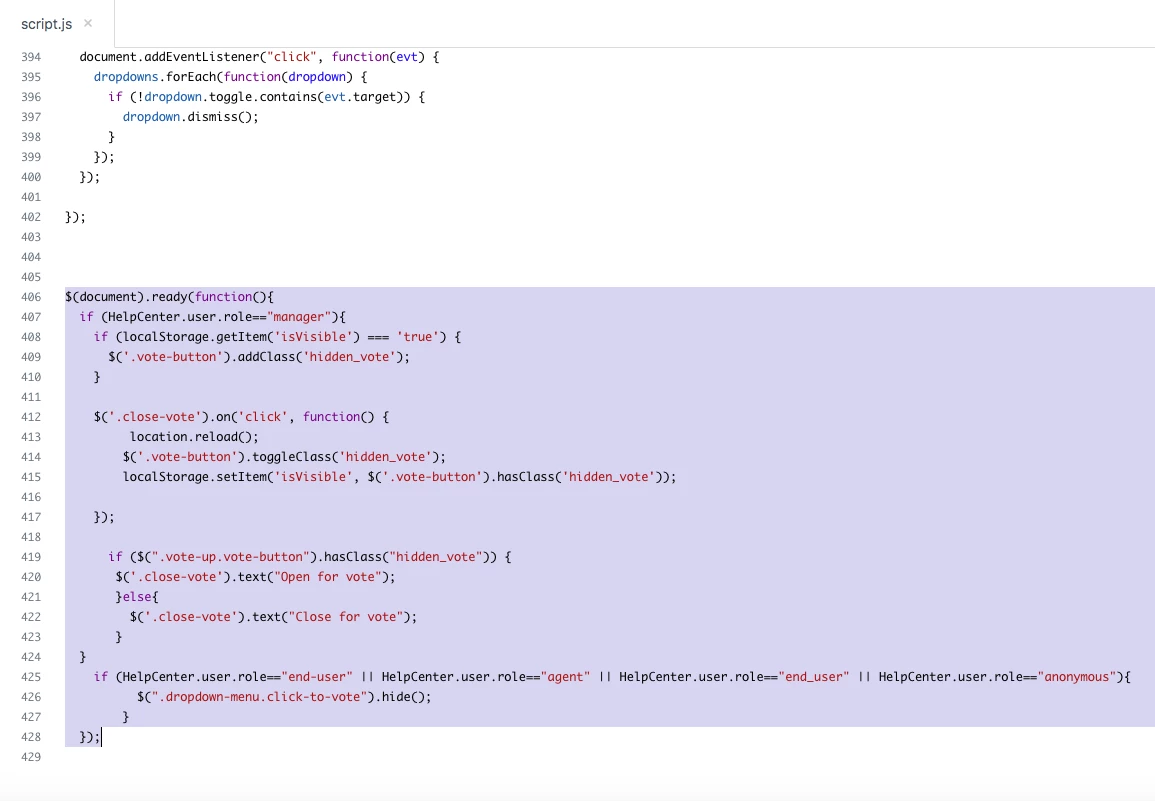This screenshot has width=1155, height=801.
Task: Click line number 419 in gutter
Action: tap(31, 557)
